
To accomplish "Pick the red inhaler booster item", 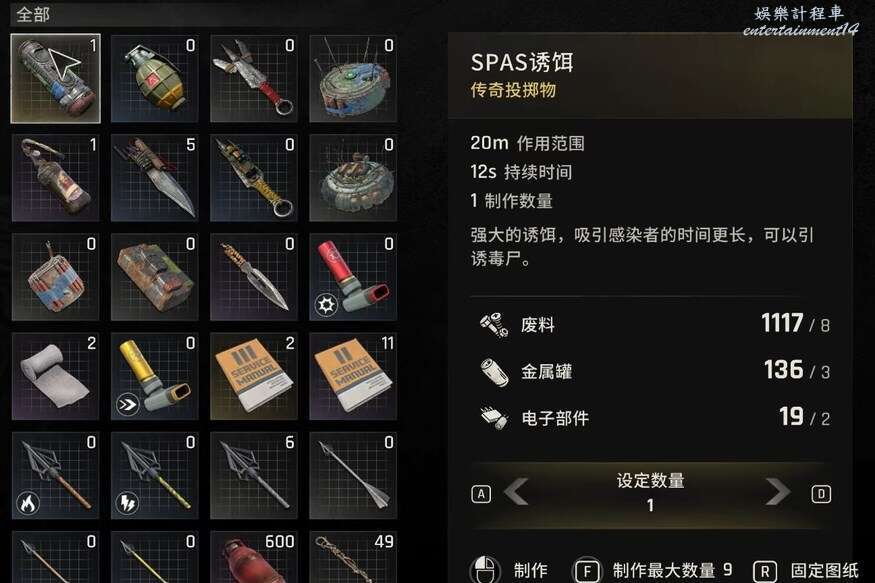I will click(x=353, y=277).
